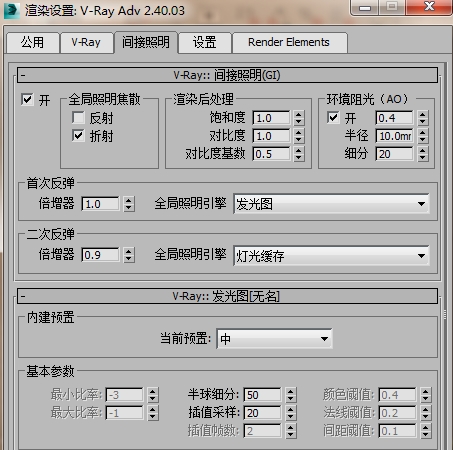Maximize the 渲染设置 window
The image size is (453, 450).
pos(392,7)
